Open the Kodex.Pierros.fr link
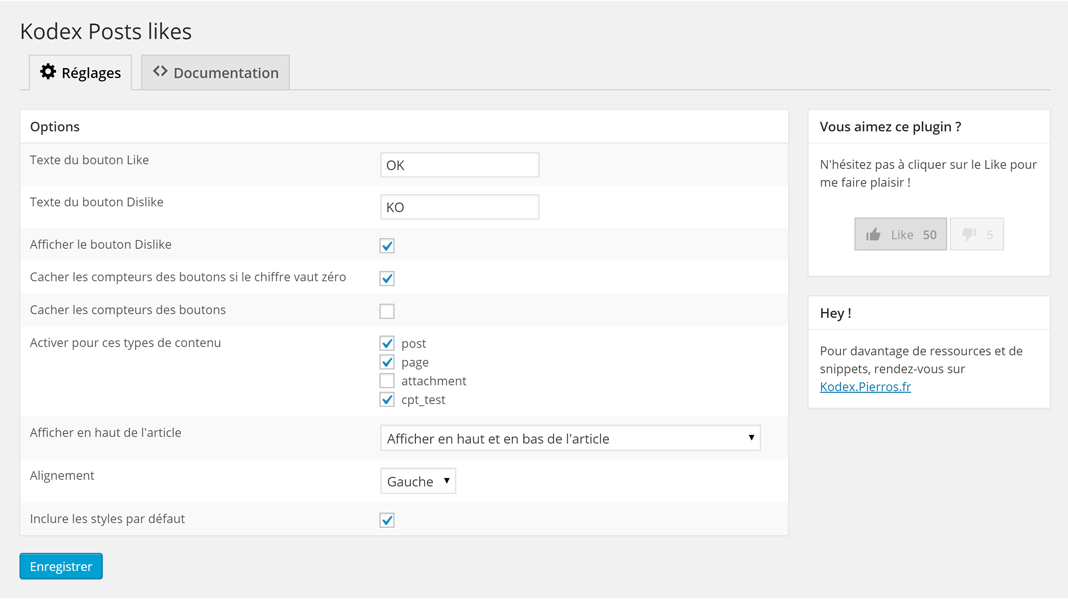The width and height of the screenshot is (1068, 599). 865,387
